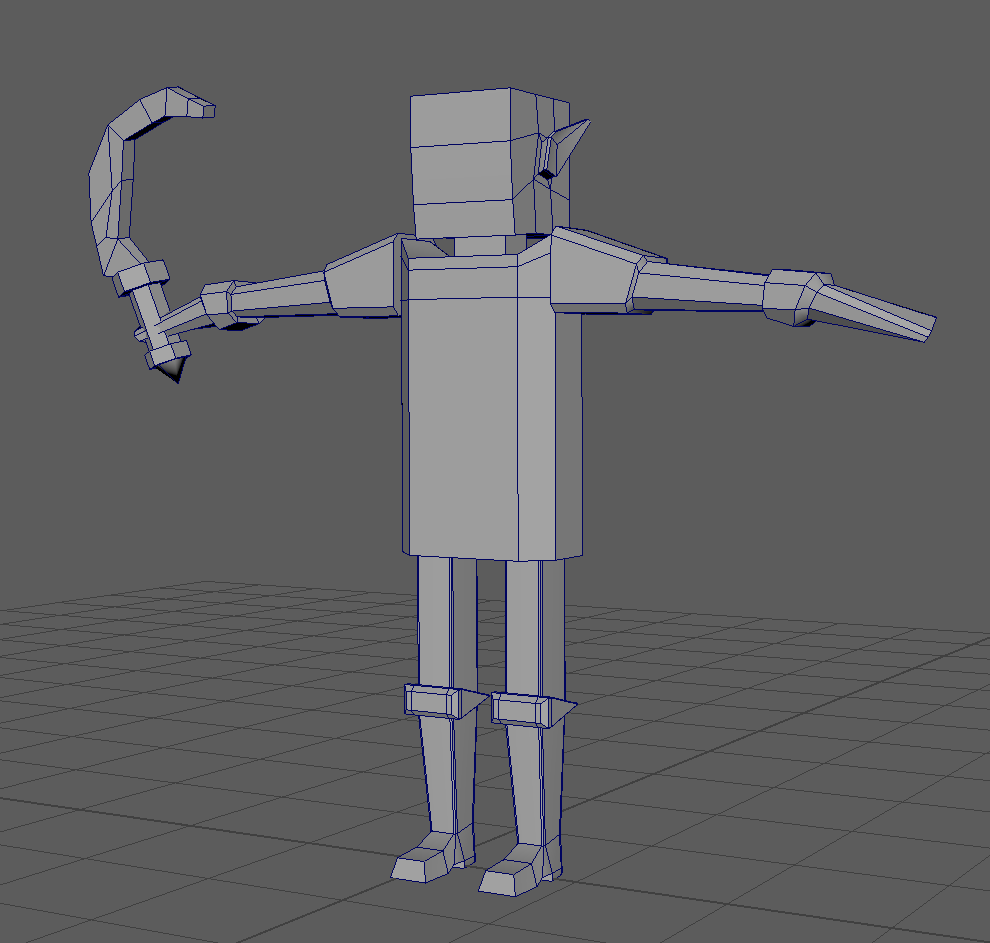The width and height of the screenshot is (990, 943).
Task: Click the foot on the weapon-holding side
Action: click(x=431, y=857)
